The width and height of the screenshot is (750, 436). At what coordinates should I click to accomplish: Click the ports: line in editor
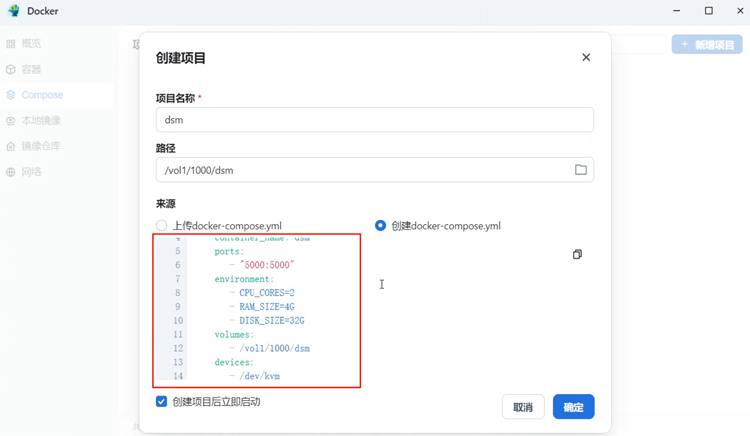tap(229, 251)
